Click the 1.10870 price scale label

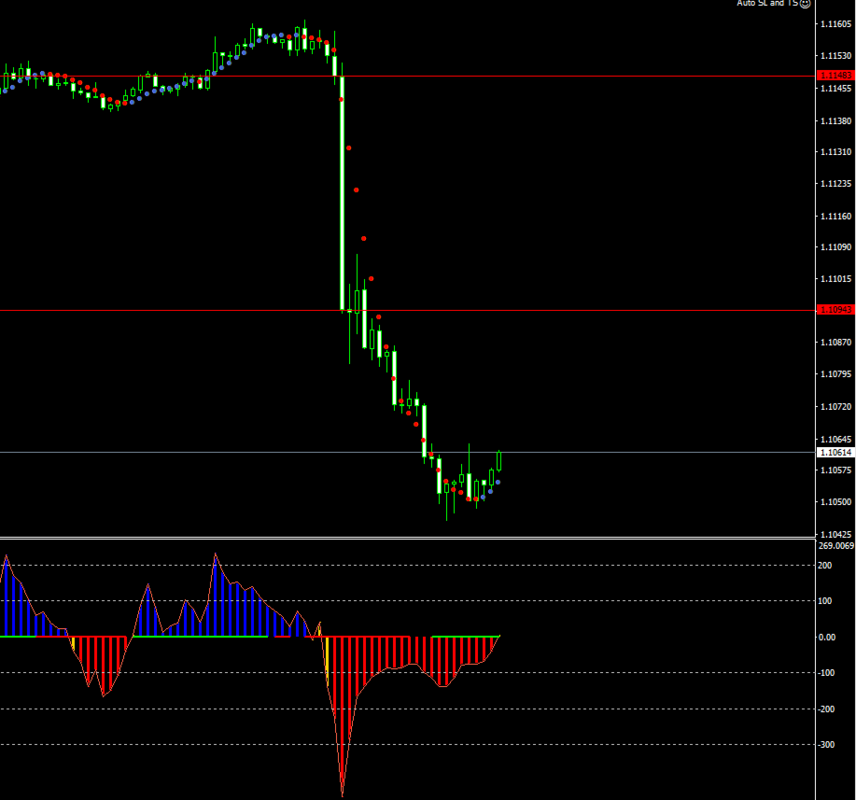coord(836,342)
